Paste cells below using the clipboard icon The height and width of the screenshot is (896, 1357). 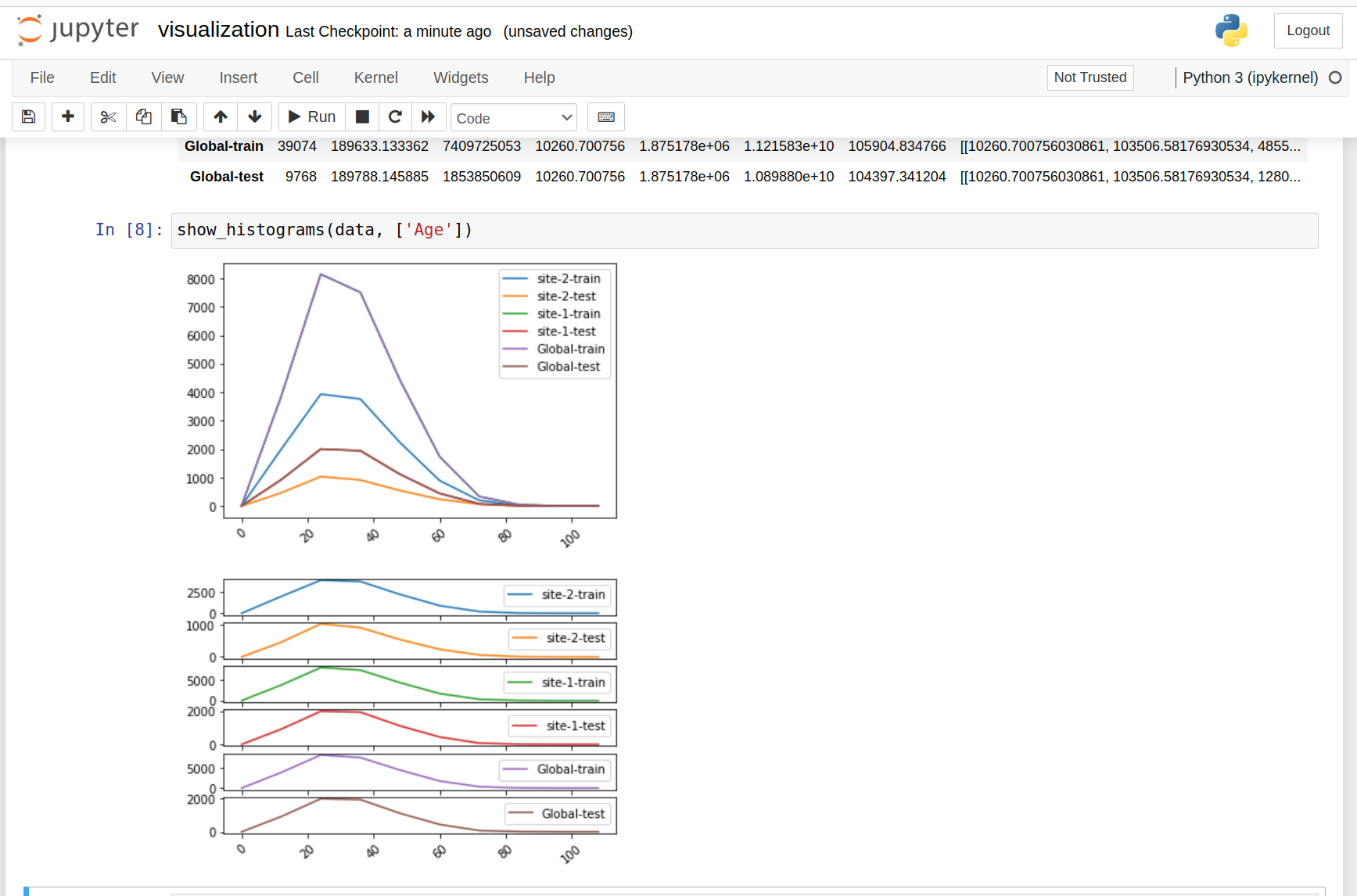tap(178, 117)
